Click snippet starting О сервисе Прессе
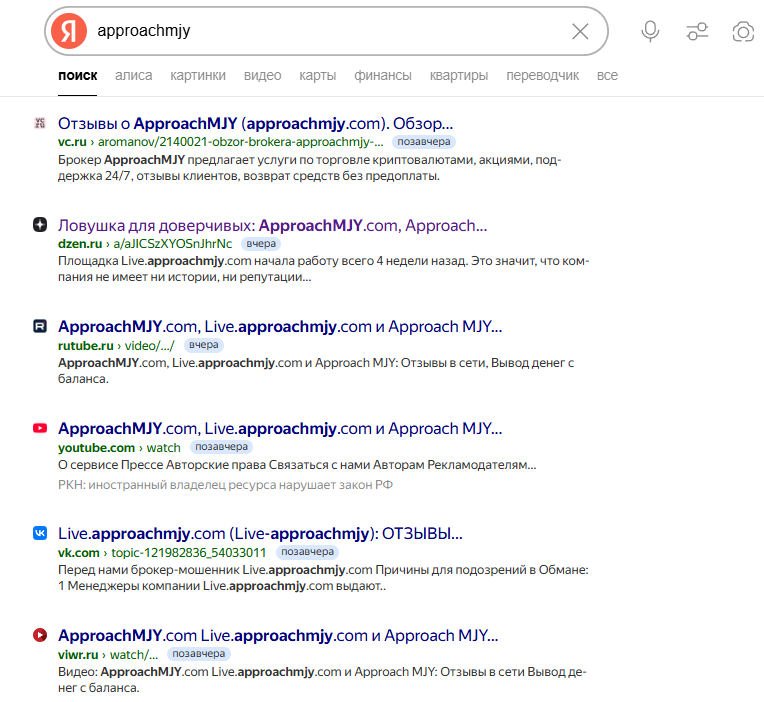764x702 pixels. [x=297, y=465]
